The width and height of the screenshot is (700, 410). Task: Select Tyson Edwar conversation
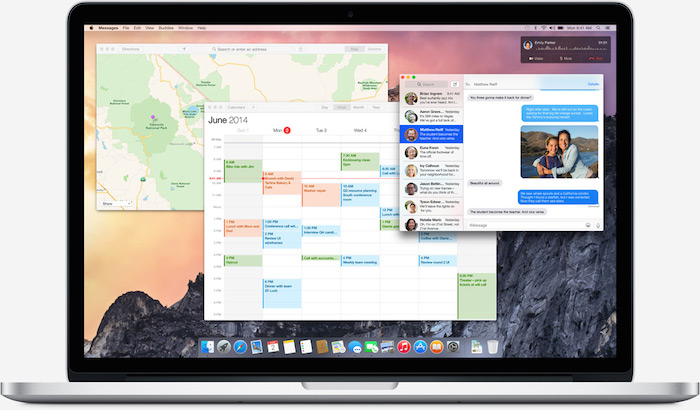click(431, 206)
